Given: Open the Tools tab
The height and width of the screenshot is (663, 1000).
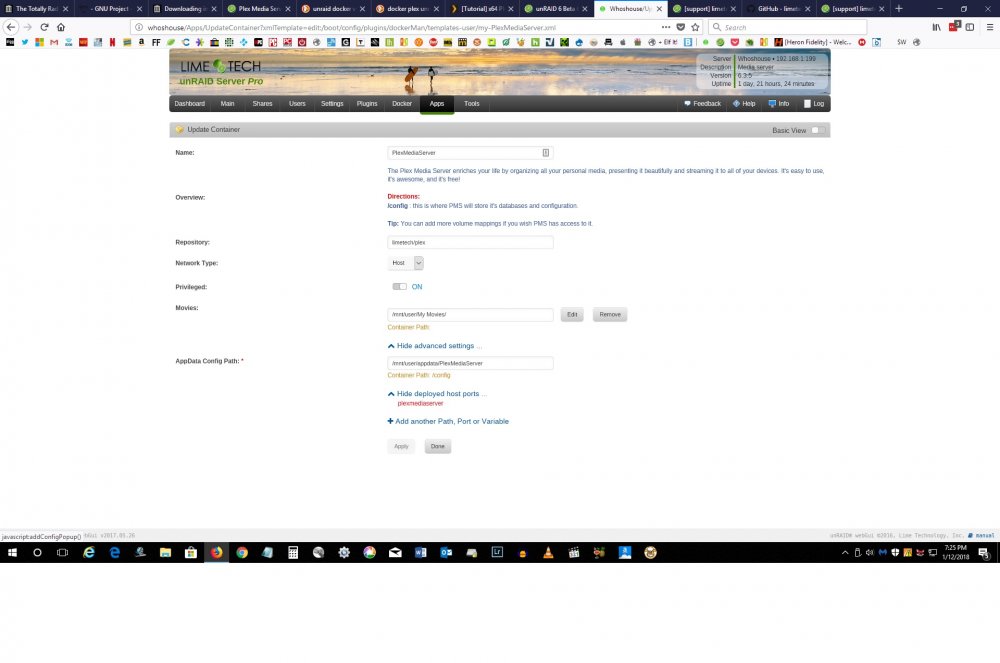Looking at the screenshot, I should click(472, 104).
